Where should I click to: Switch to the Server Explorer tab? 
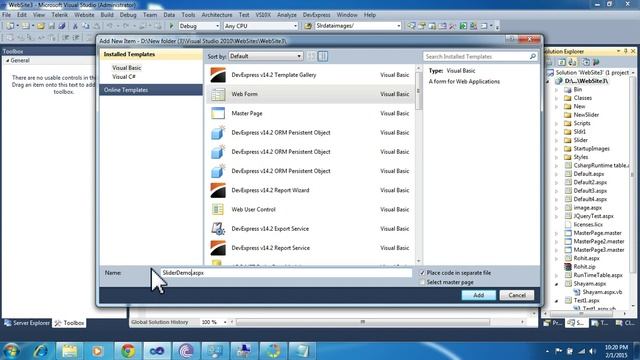point(27,323)
